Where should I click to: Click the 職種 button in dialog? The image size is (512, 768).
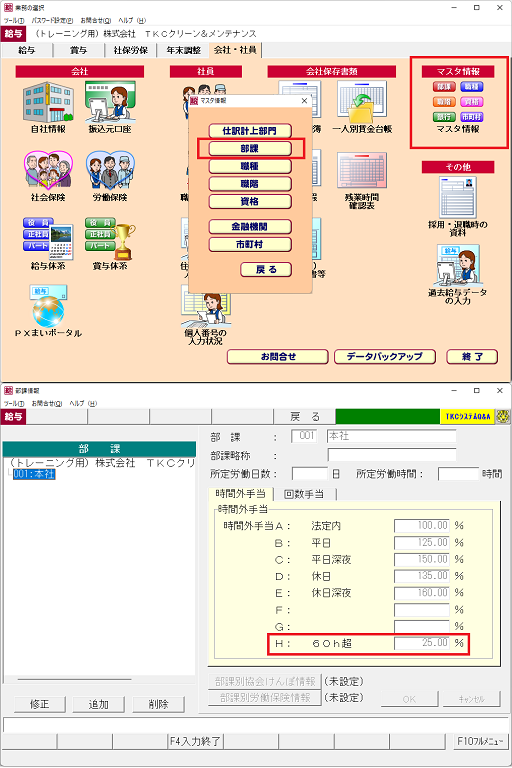(250, 166)
